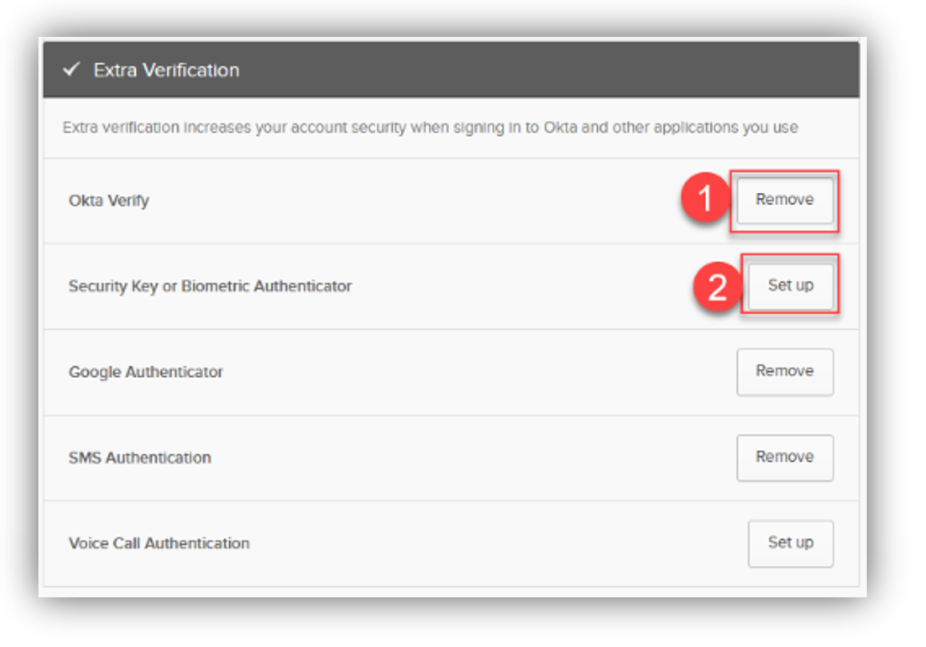Remove Google Authenticator
The image size is (926, 647).
(x=785, y=372)
